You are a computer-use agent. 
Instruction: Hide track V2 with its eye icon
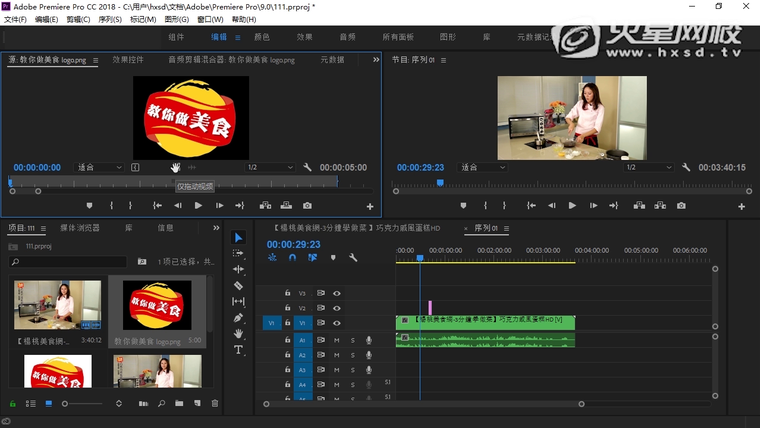click(337, 308)
